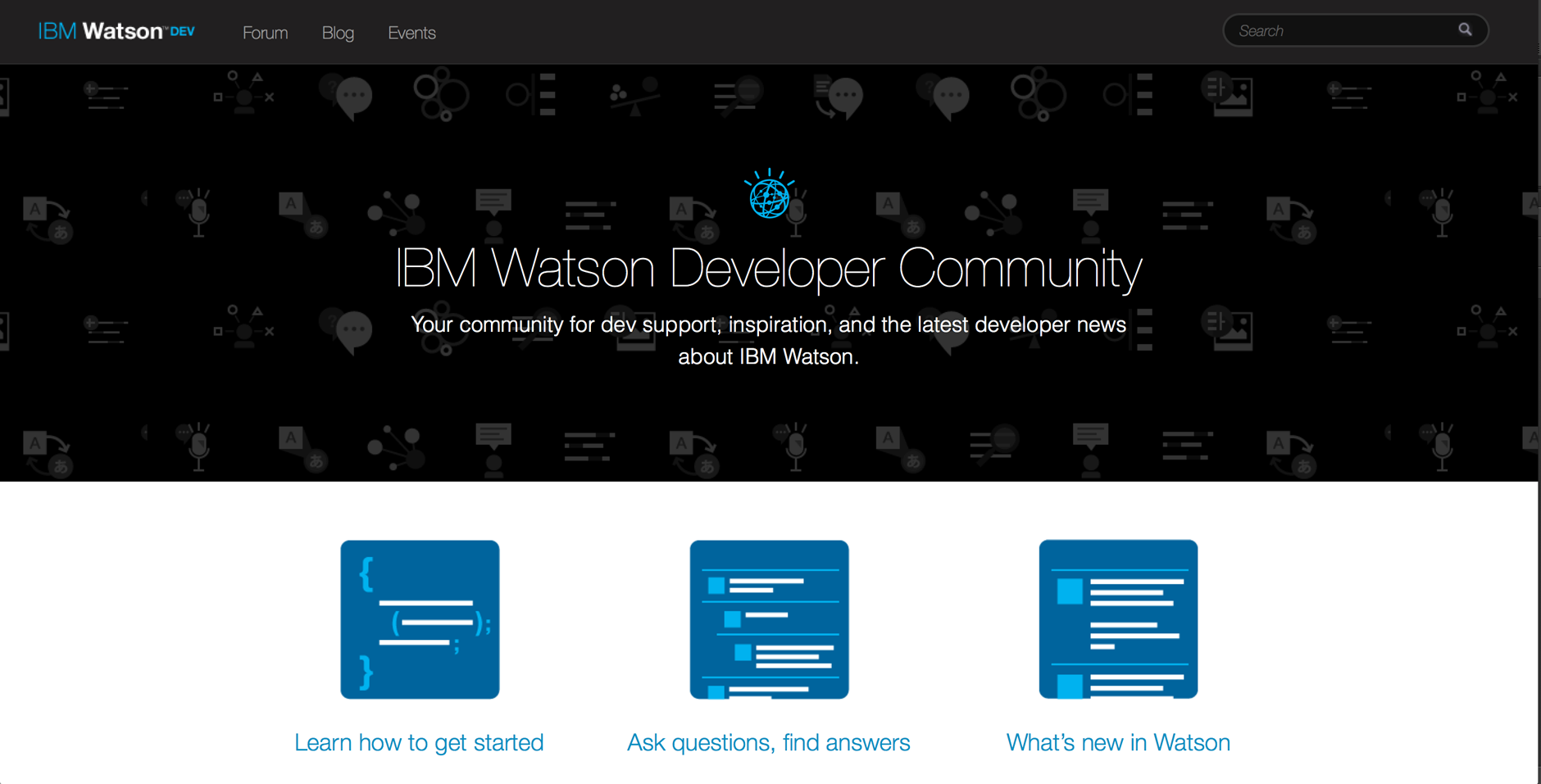Open the Events menu item

coord(411,33)
